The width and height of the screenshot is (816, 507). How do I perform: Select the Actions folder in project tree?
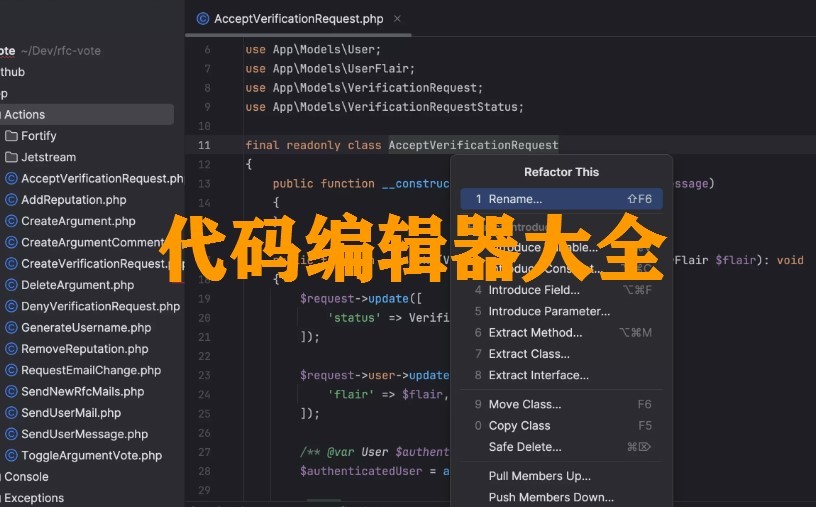[x=86, y=115]
